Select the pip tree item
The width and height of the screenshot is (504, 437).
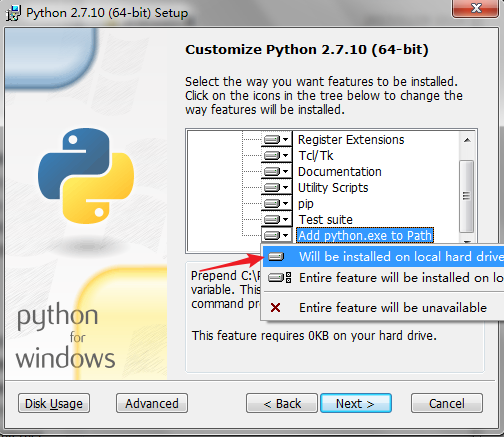click(306, 204)
